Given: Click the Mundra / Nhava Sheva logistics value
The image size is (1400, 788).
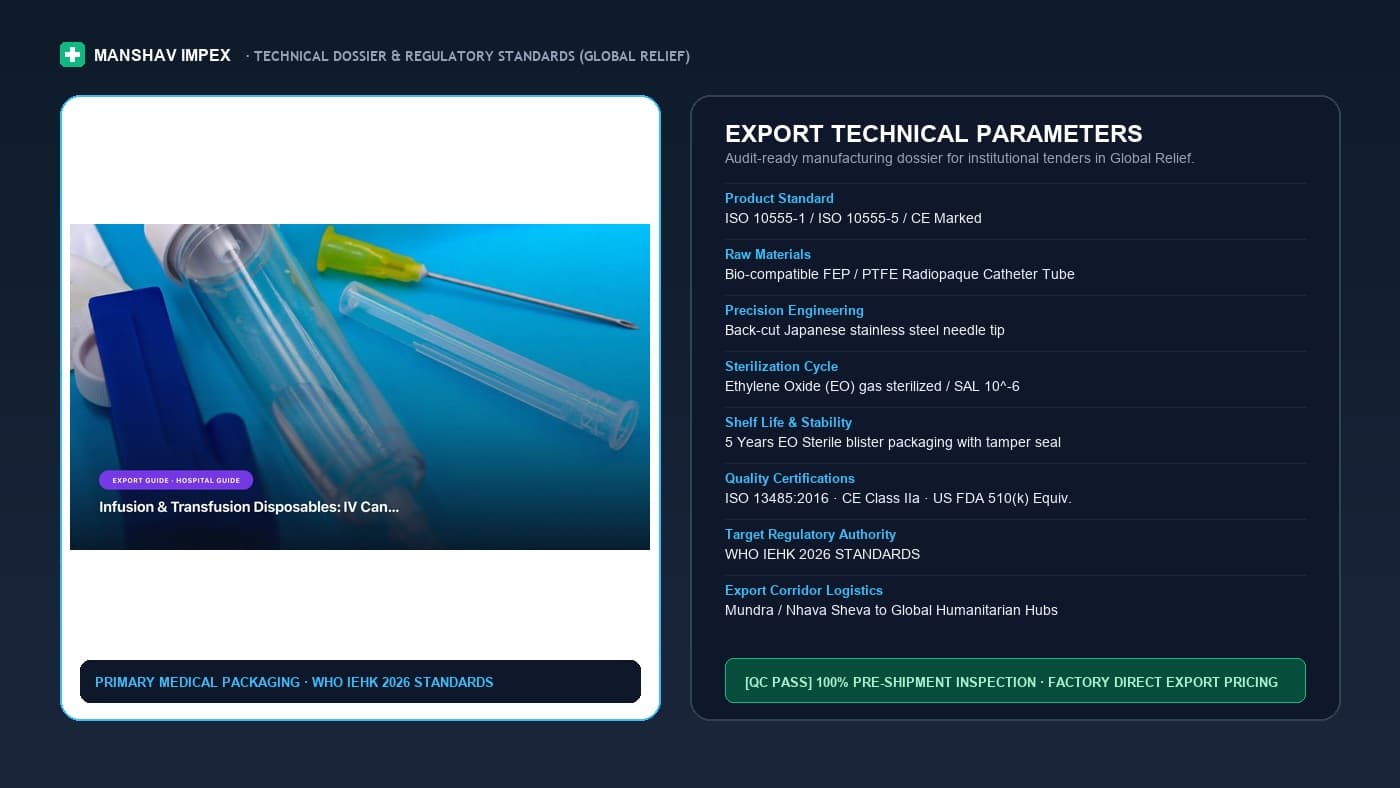Looking at the screenshot, I should (x=891, y=610).
